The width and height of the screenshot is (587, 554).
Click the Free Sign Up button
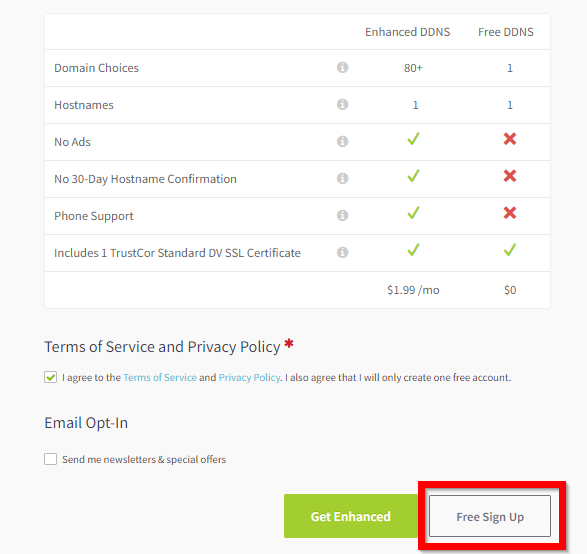(490, 516)
